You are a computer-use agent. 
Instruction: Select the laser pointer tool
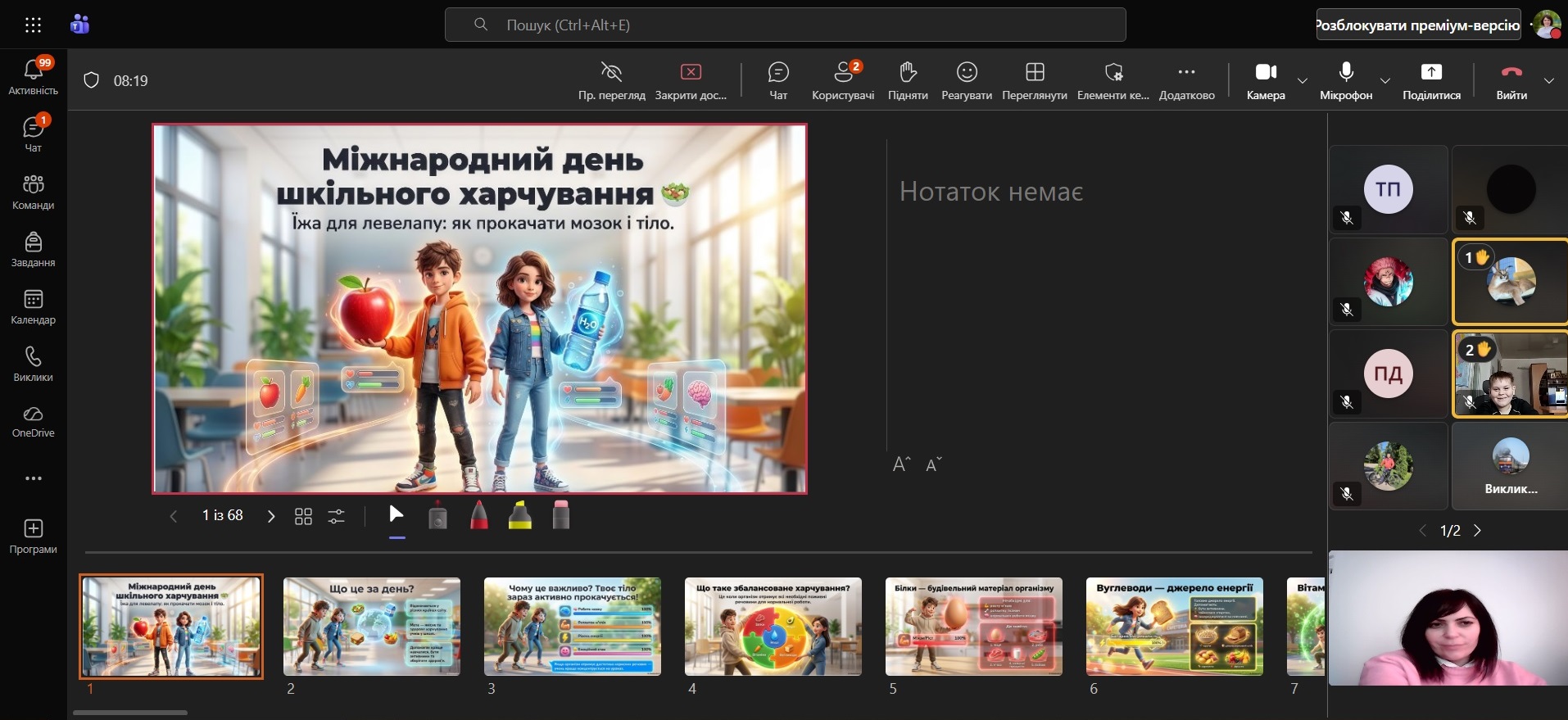tap(437, 516)
